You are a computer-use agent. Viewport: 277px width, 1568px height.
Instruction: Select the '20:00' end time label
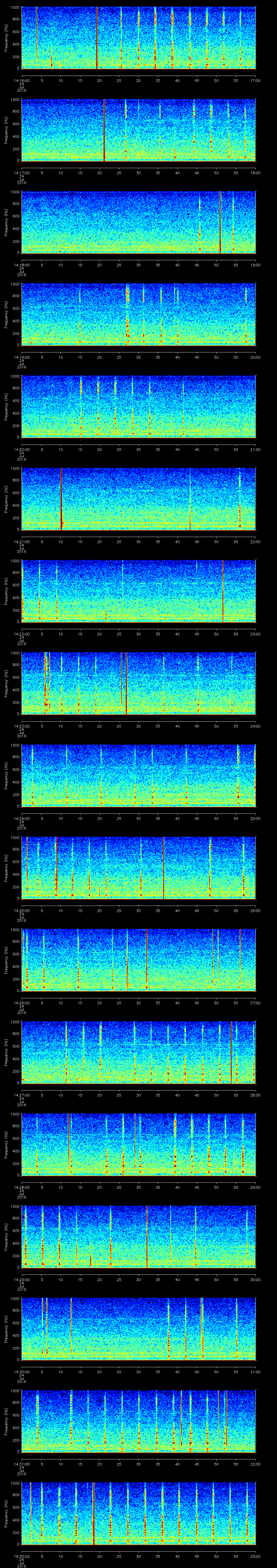(x=255, y=357)
